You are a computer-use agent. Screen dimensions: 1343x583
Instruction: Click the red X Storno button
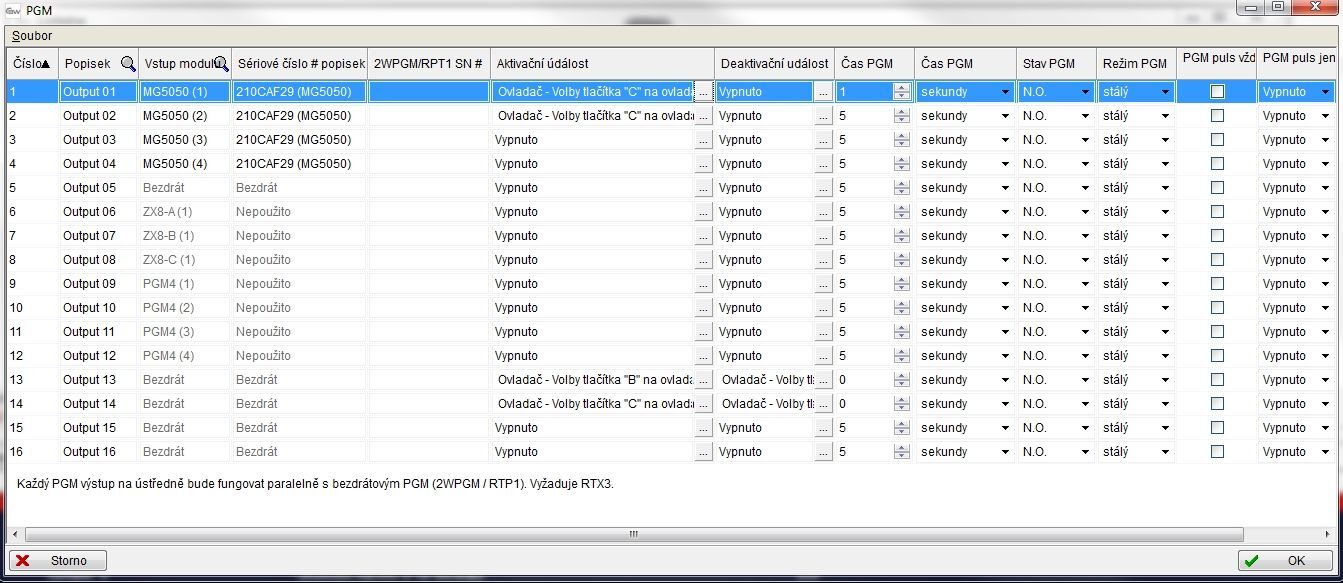click(x=58, y=561)
